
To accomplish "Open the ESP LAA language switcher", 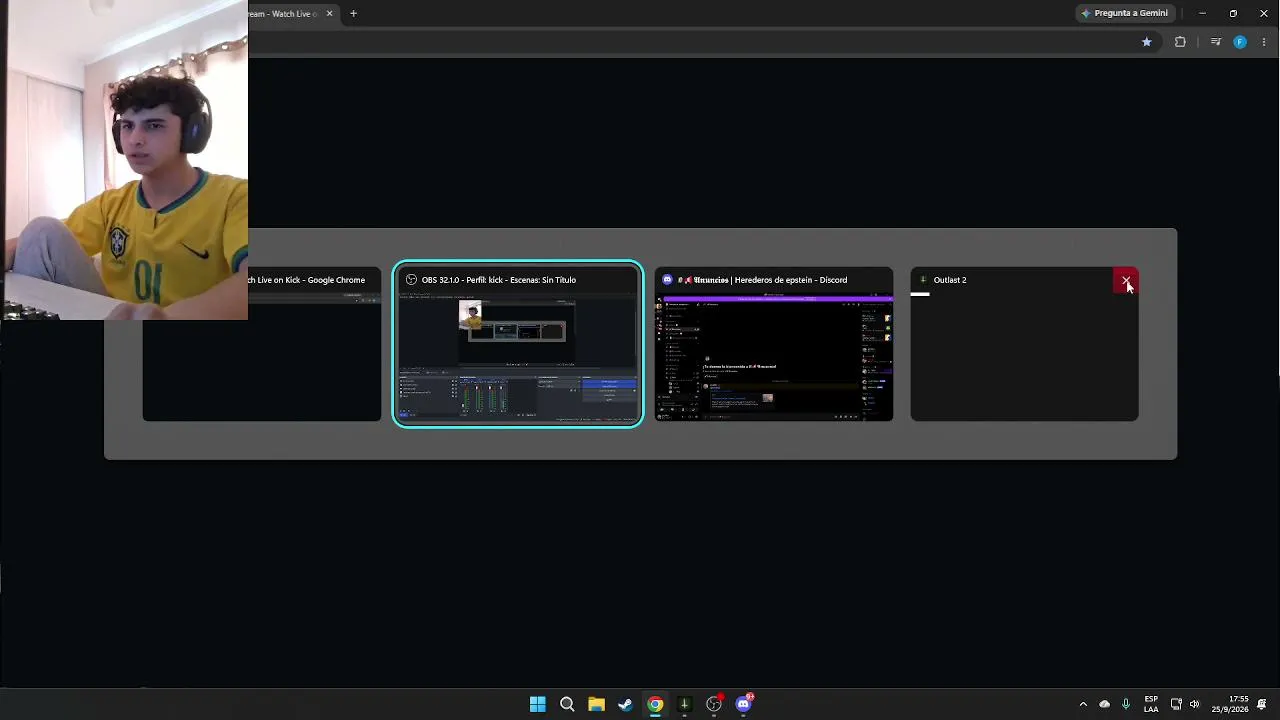I will tap(1151, 704).
